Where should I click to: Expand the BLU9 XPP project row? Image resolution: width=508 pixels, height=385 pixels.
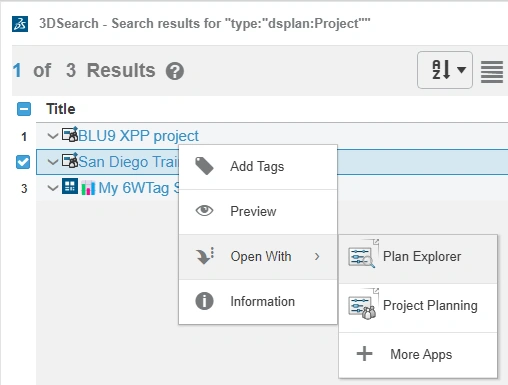point(52,136)
